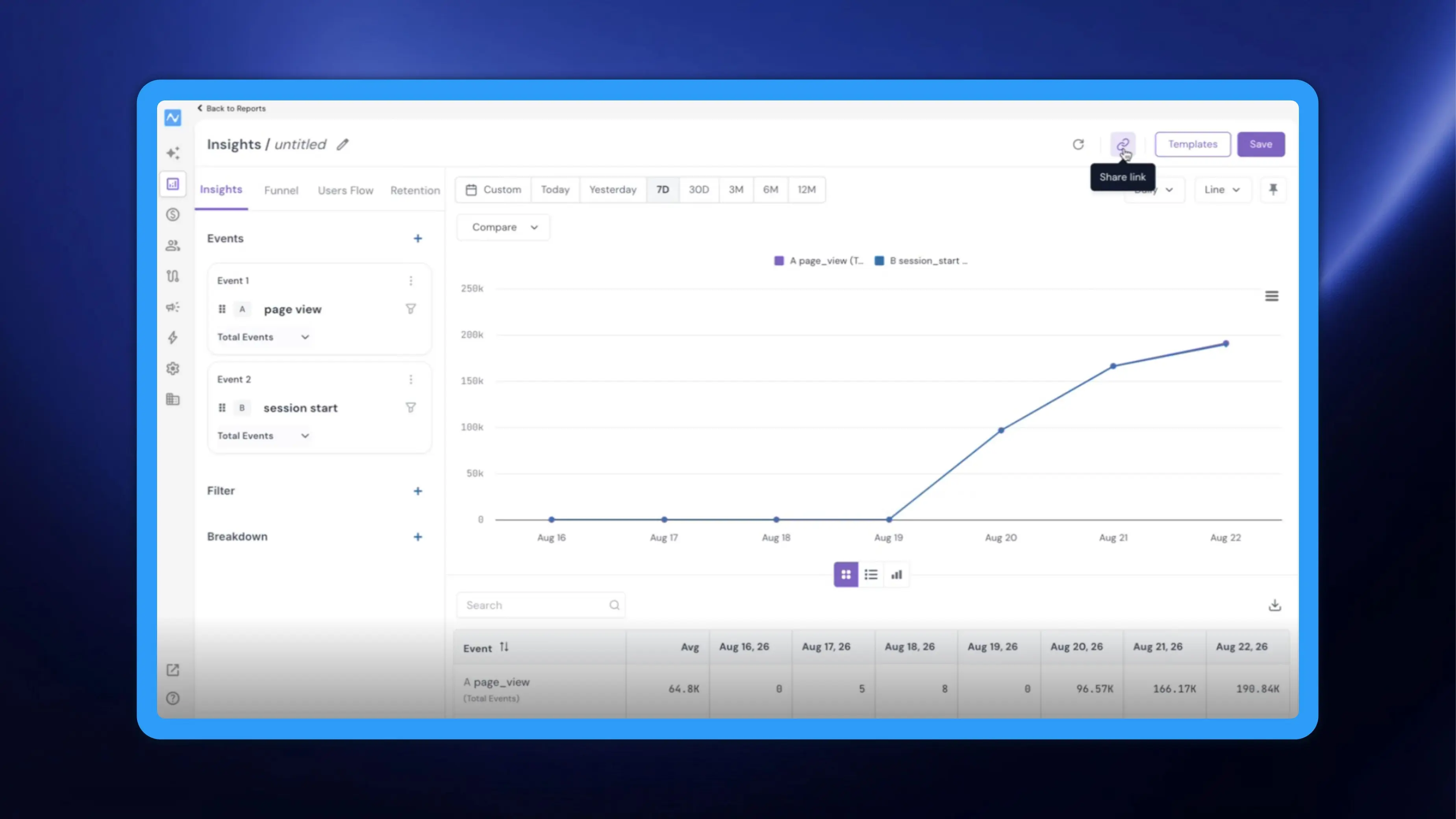
Task: Select the Yesterday date range
Action: coord(613,189)
